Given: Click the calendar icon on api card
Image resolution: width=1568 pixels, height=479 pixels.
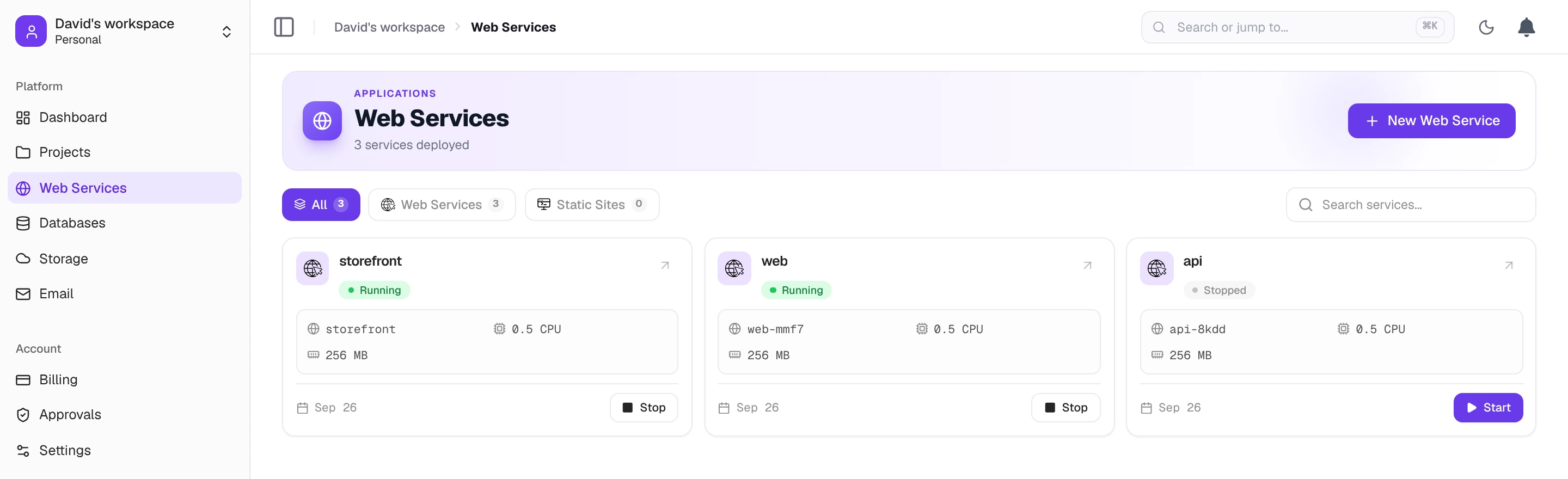Looking at the screenshot, I should point(1146,408).
